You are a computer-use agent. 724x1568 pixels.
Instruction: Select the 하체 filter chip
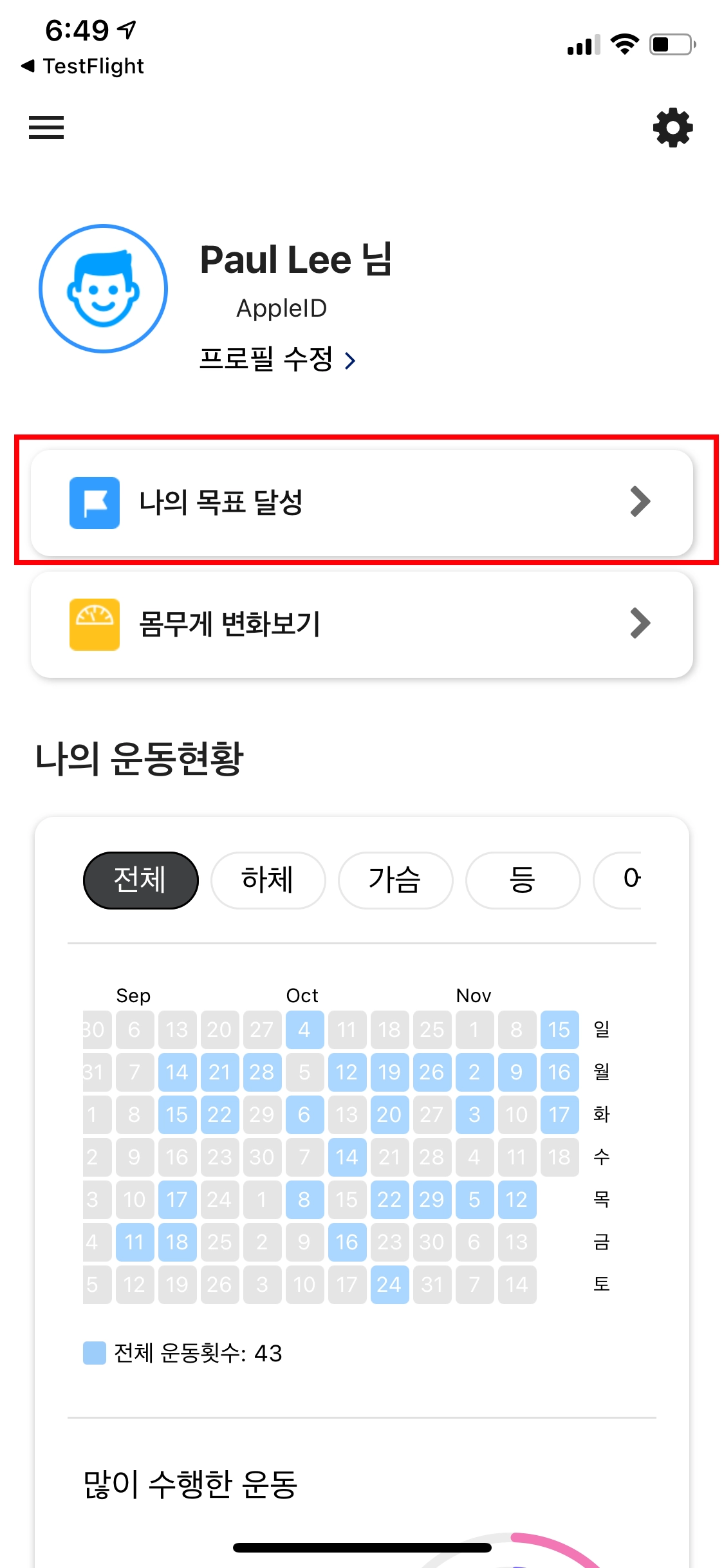[268, 880]
